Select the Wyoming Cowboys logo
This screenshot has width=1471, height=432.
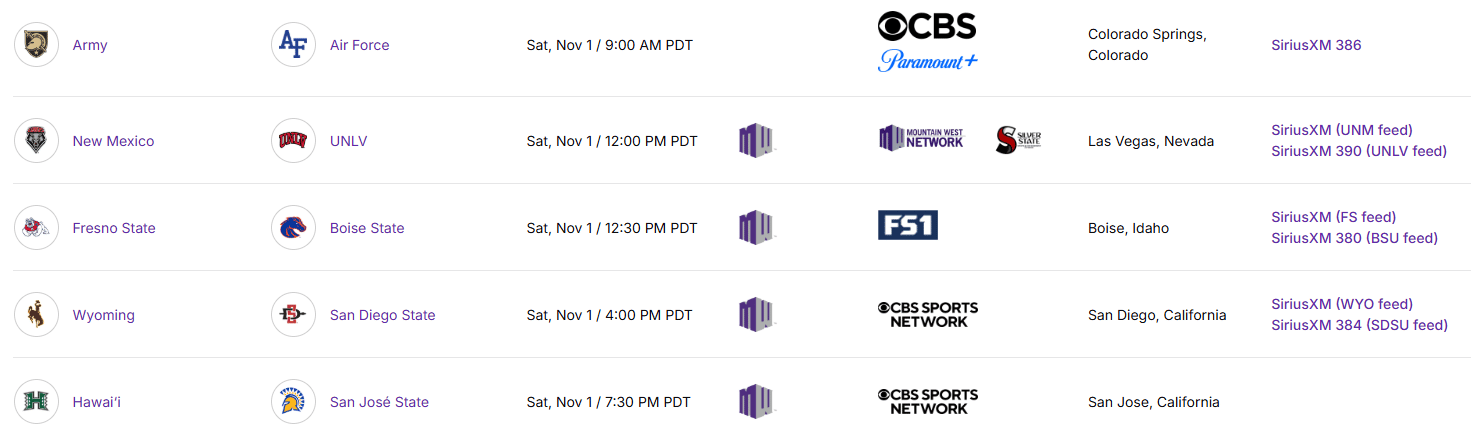pos(36,315)
